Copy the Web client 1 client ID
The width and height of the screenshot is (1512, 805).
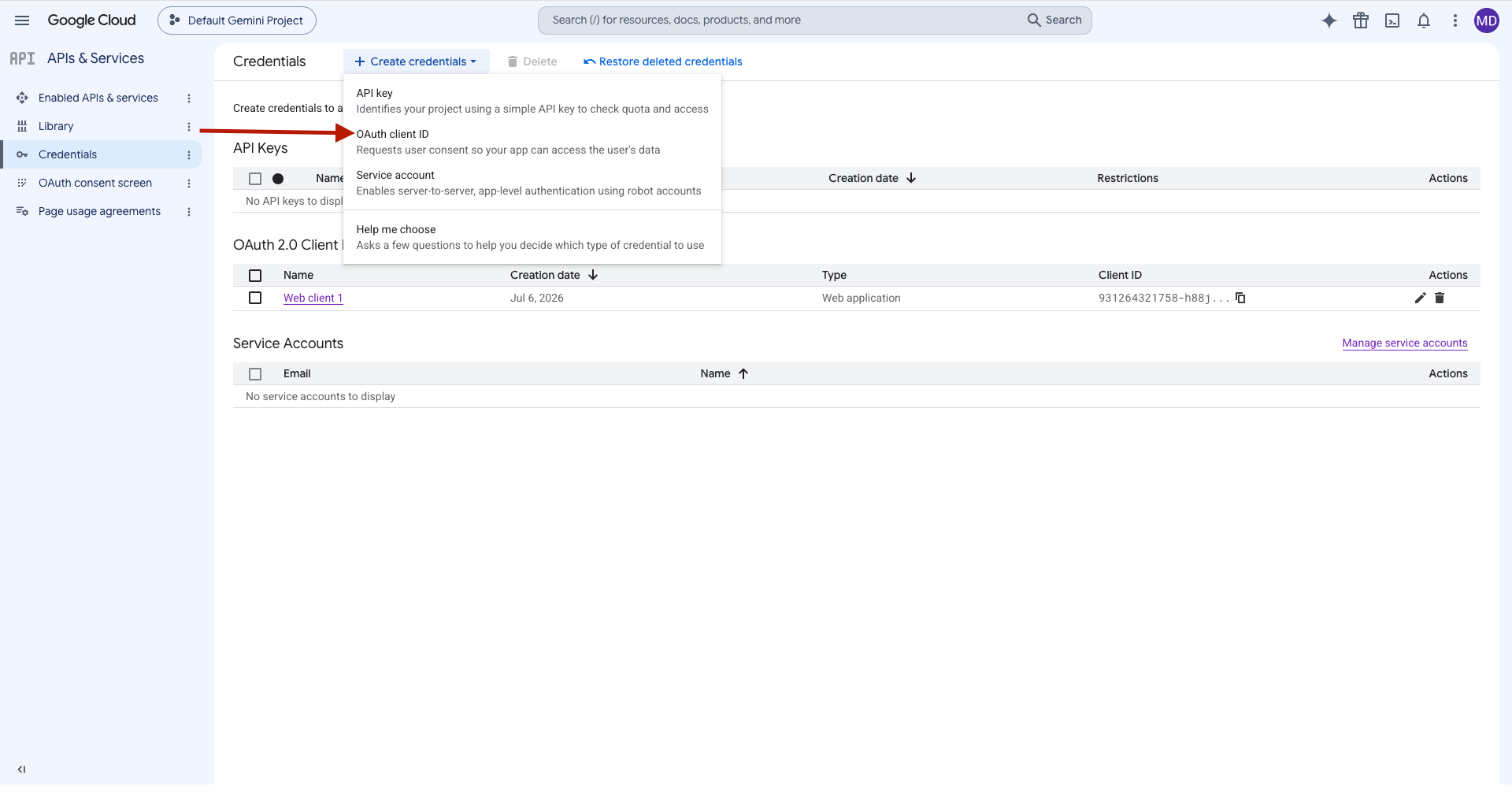click(x=1240, y=298)
